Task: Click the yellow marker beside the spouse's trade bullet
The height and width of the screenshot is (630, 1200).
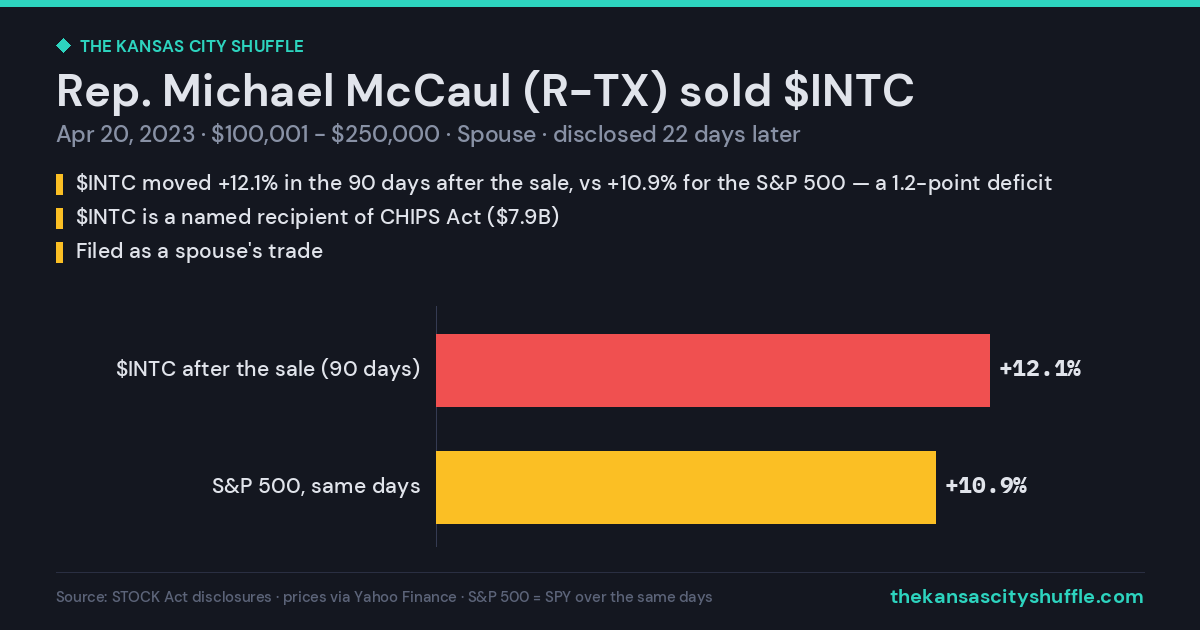Action: 59,253
